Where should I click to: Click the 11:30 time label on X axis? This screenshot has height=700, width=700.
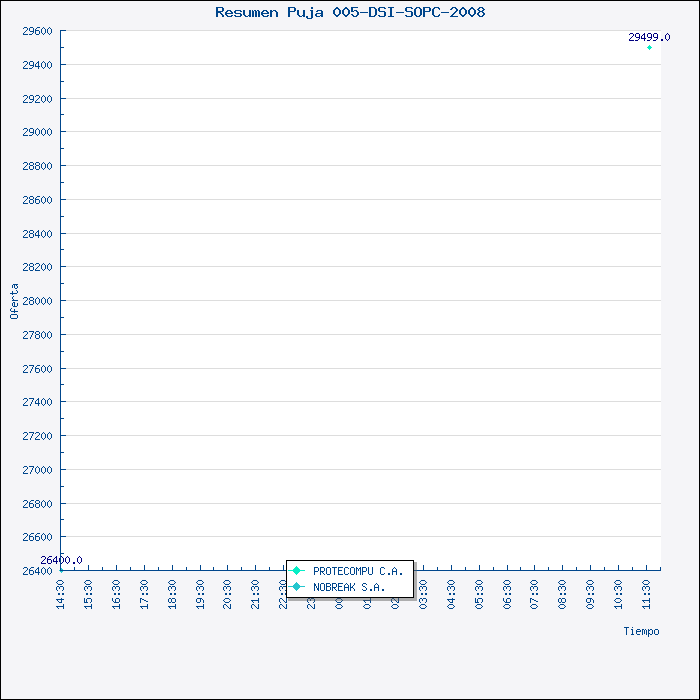coord(648,592)
